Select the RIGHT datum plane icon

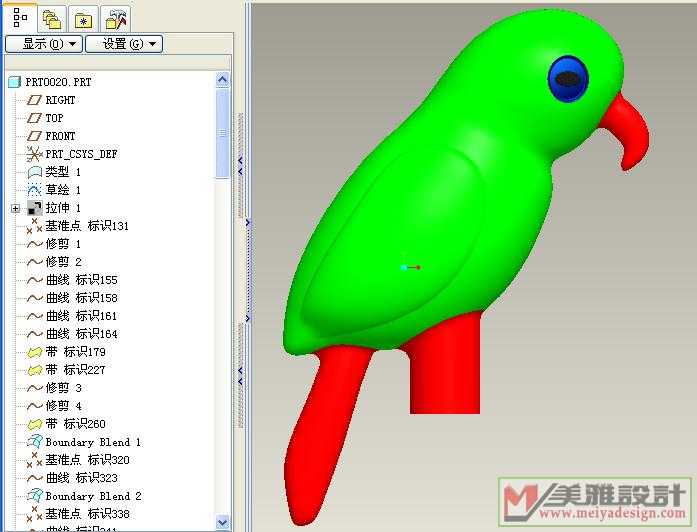pyautogui.click(x=34, y=100)
